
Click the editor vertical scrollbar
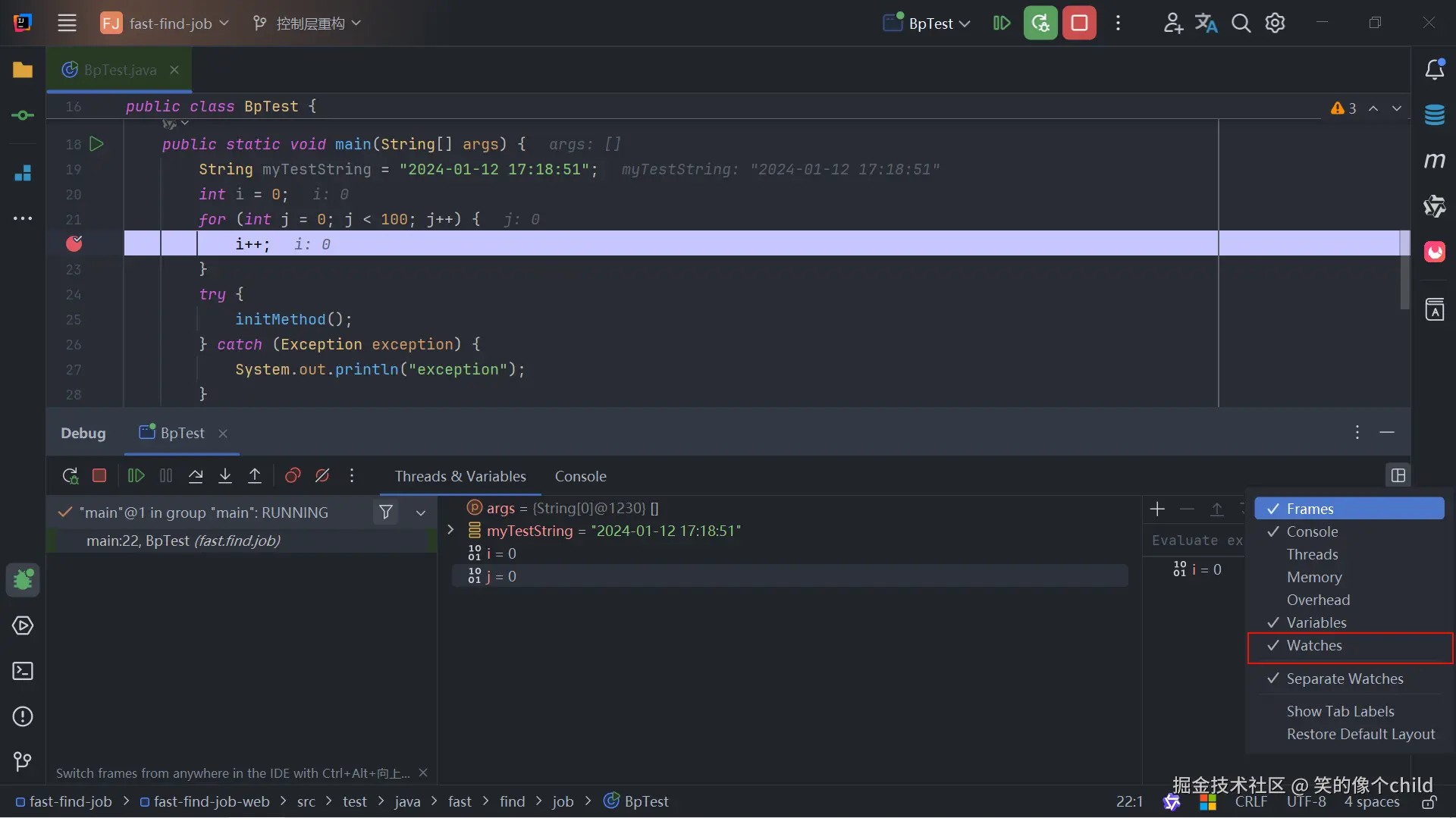click(x=1404, y=270)
